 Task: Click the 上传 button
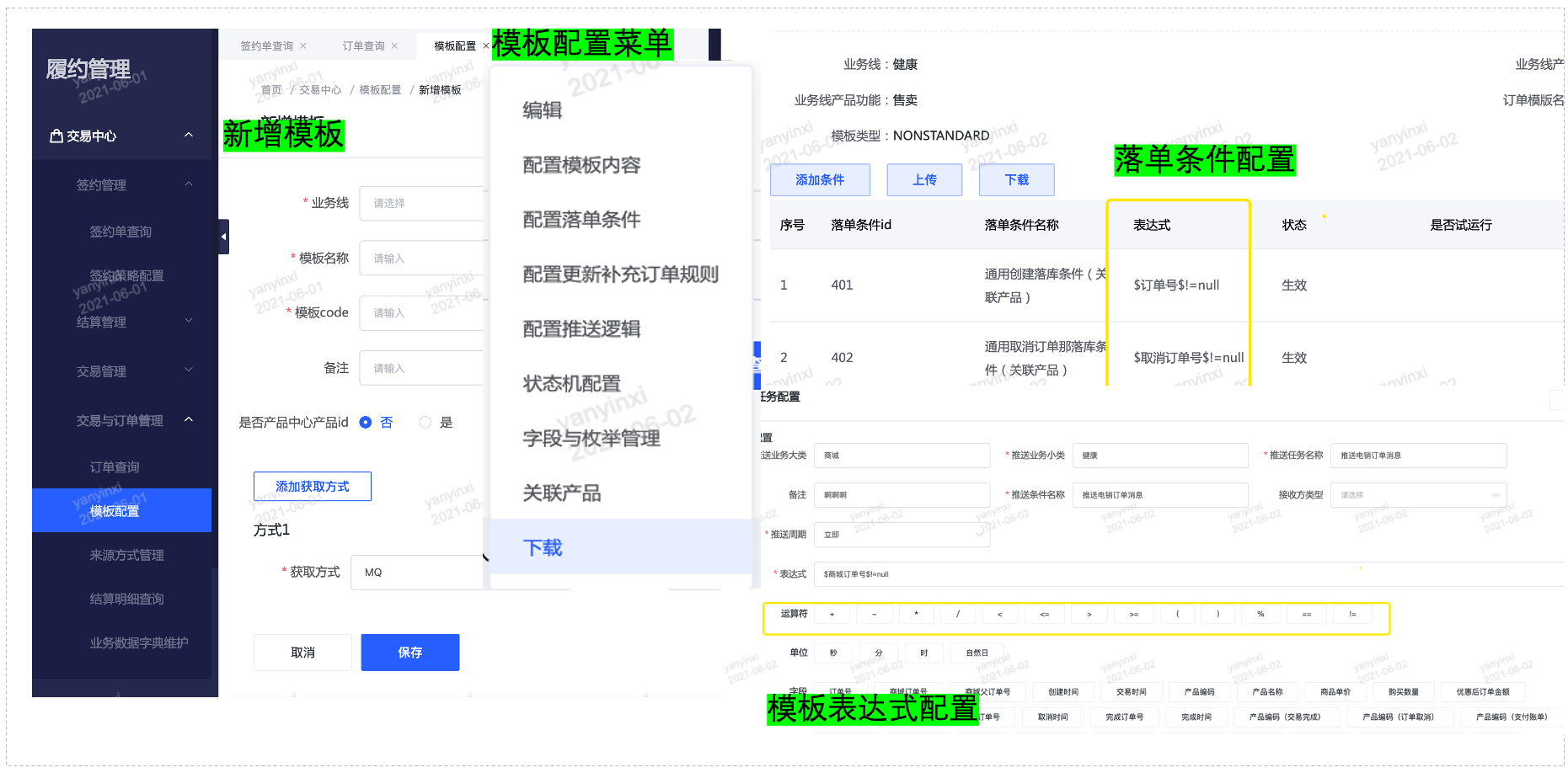924,179
